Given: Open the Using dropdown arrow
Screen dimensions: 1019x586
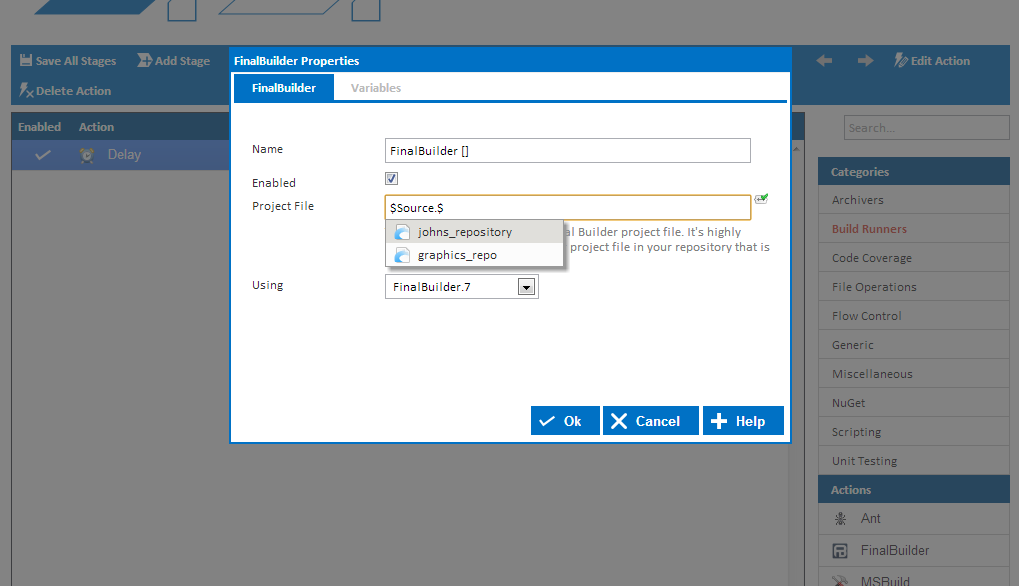Looking at the screenshot, I should 526,287.
